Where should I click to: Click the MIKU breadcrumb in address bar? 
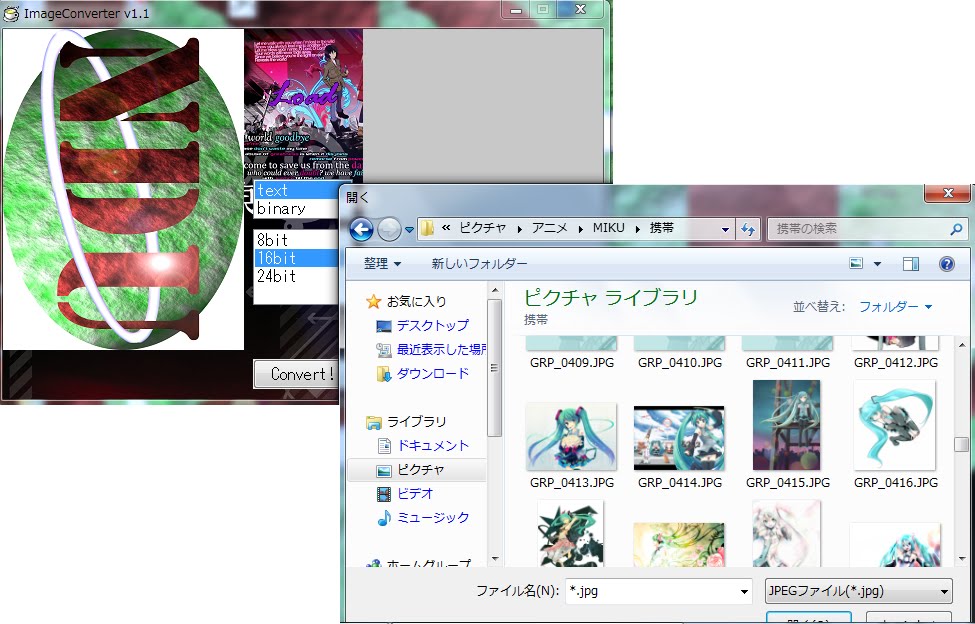tap(608, 229)
